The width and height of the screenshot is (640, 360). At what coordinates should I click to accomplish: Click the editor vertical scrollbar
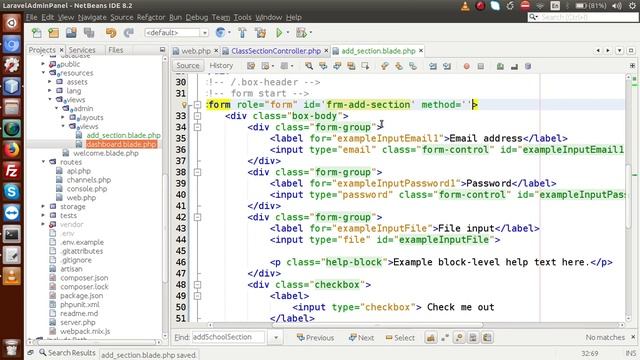[x=629, y=196]
